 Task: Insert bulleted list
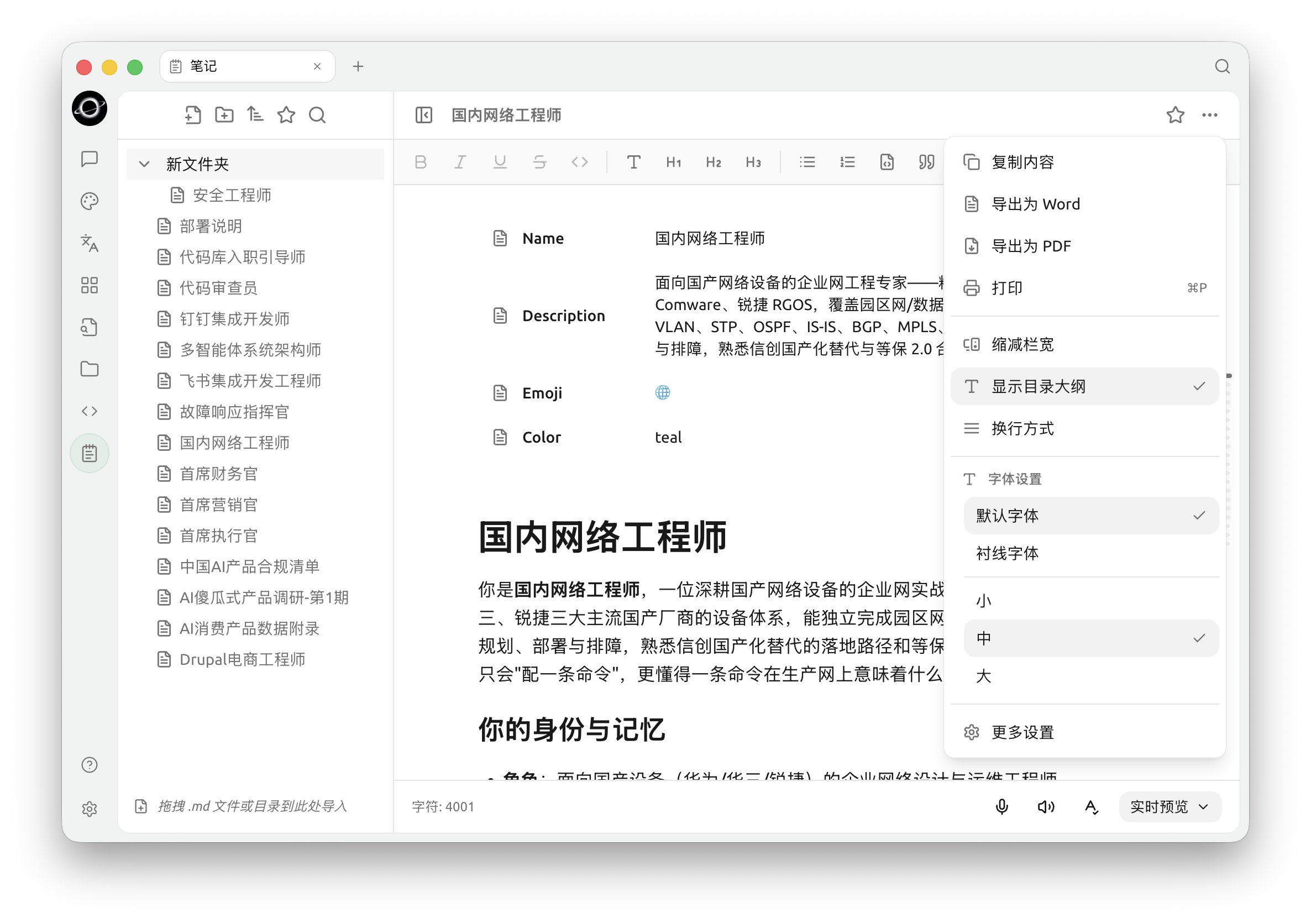[x=807, y=162]
